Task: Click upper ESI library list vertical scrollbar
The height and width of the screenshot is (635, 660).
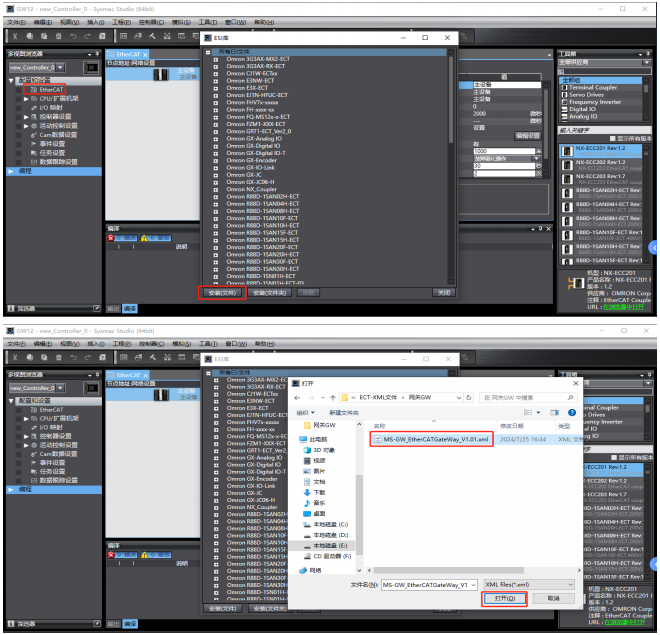Action: click(451, 100)
